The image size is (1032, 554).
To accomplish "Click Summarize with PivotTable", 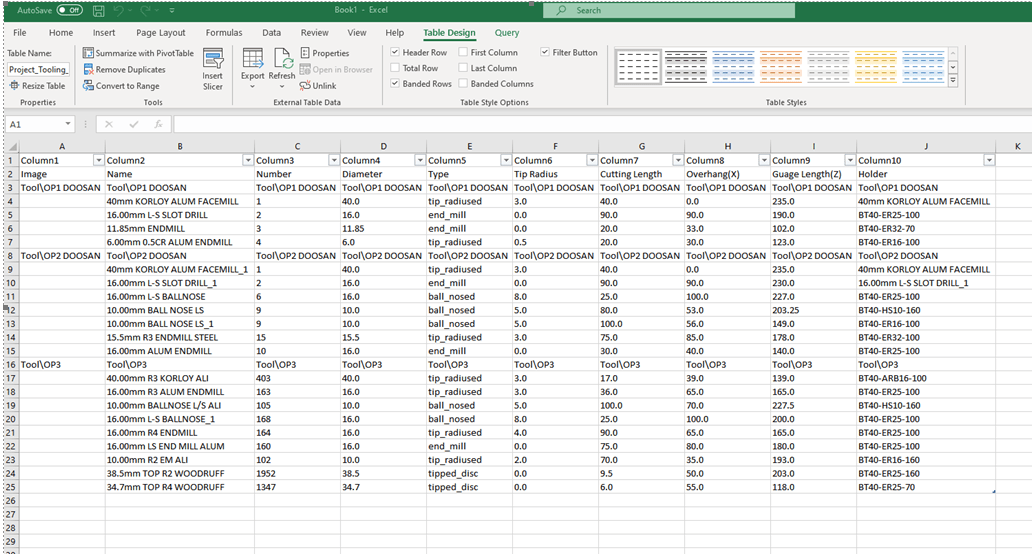I will pyautogui.click(x=138, y=53).
